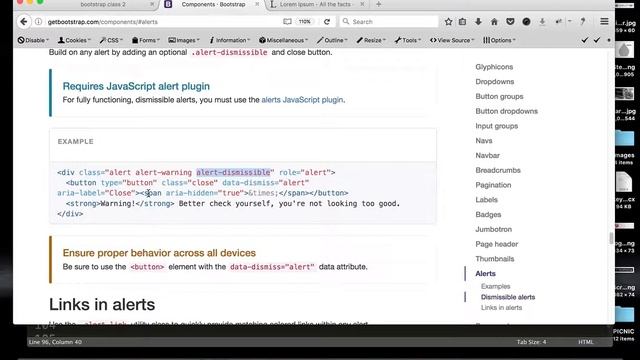Viewport: 640px width, 360px height.
Task: Follow the alerts JavaScript plugin link
Action: [x=302, y=100]
